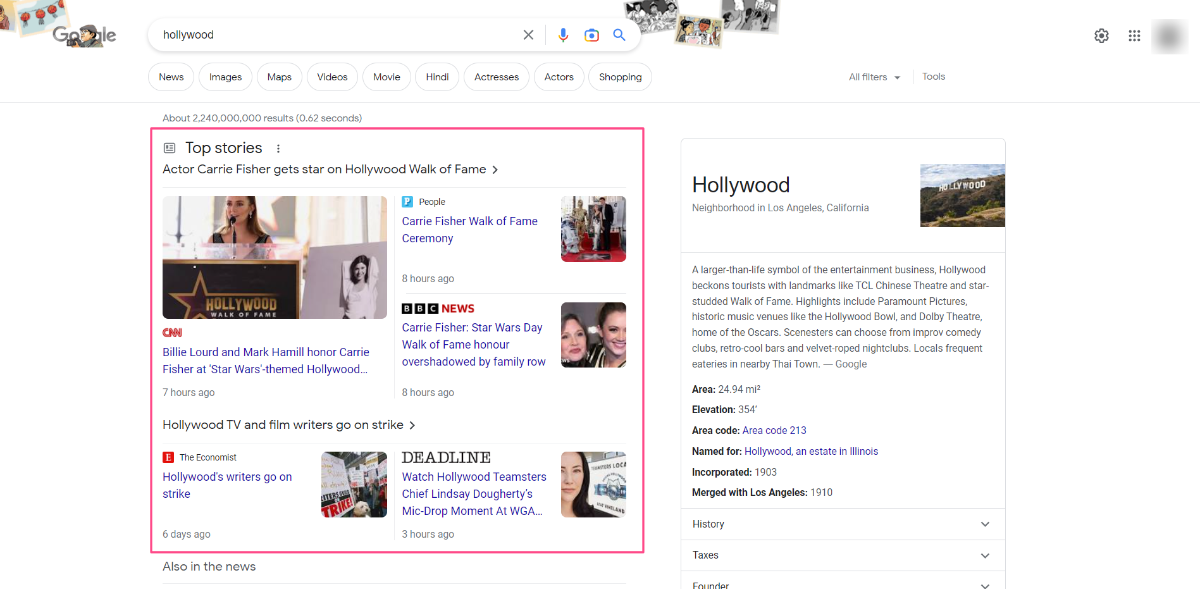Submit search with magnifier icon

619,35
